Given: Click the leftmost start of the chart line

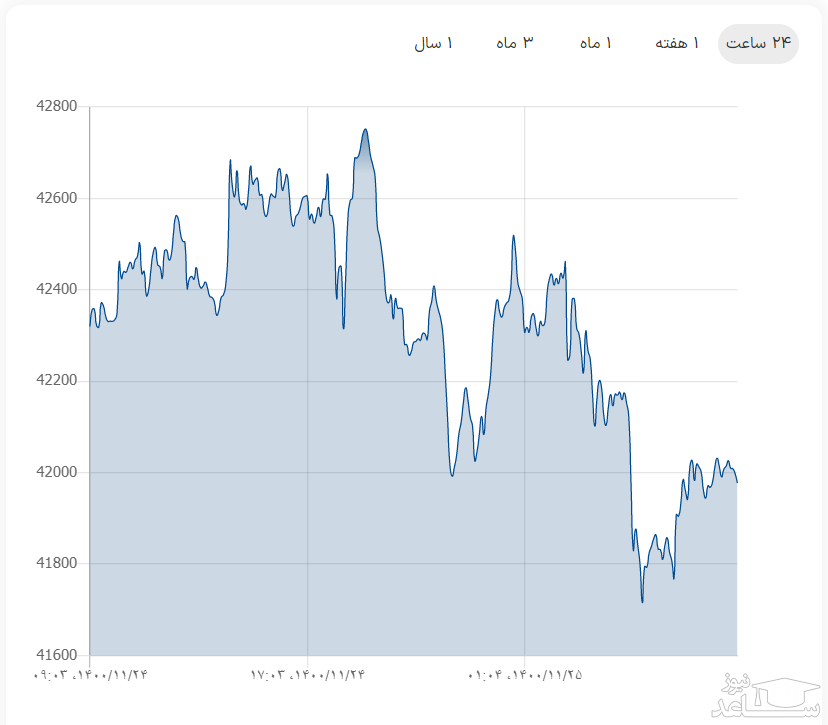Looking at the screenshot, I should point(90,324).
